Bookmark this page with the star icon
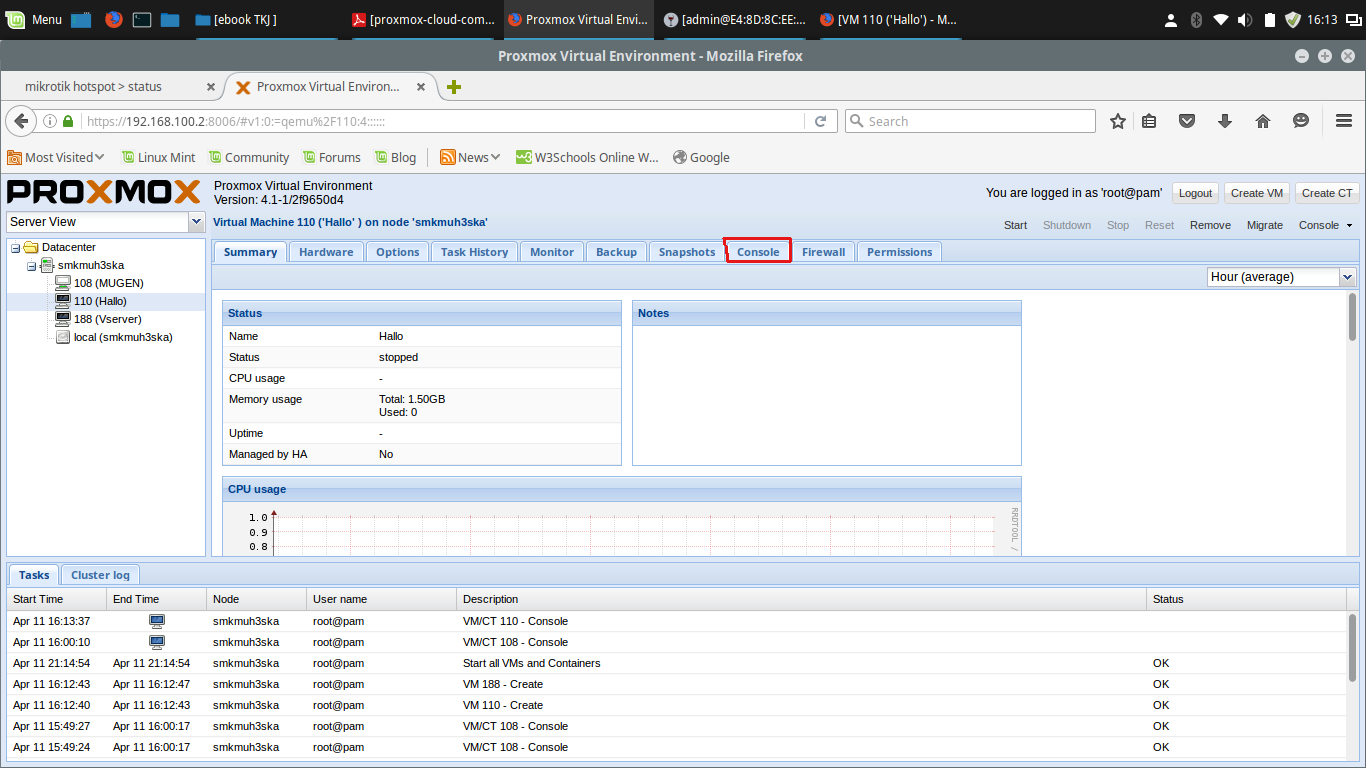This screenshot has height=768, width=1366. pos(1118,121)
